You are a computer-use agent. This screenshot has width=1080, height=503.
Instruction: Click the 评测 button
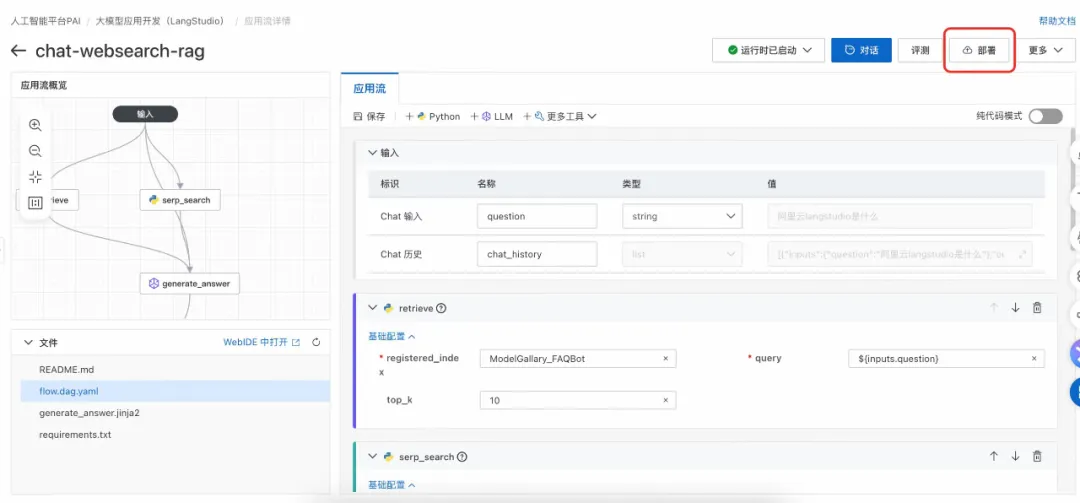click(920, 50)
